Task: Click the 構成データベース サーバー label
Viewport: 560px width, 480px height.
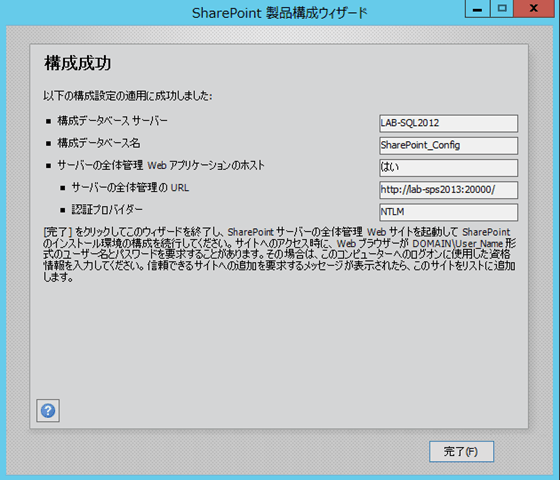Action: click(x=112, y=121)
